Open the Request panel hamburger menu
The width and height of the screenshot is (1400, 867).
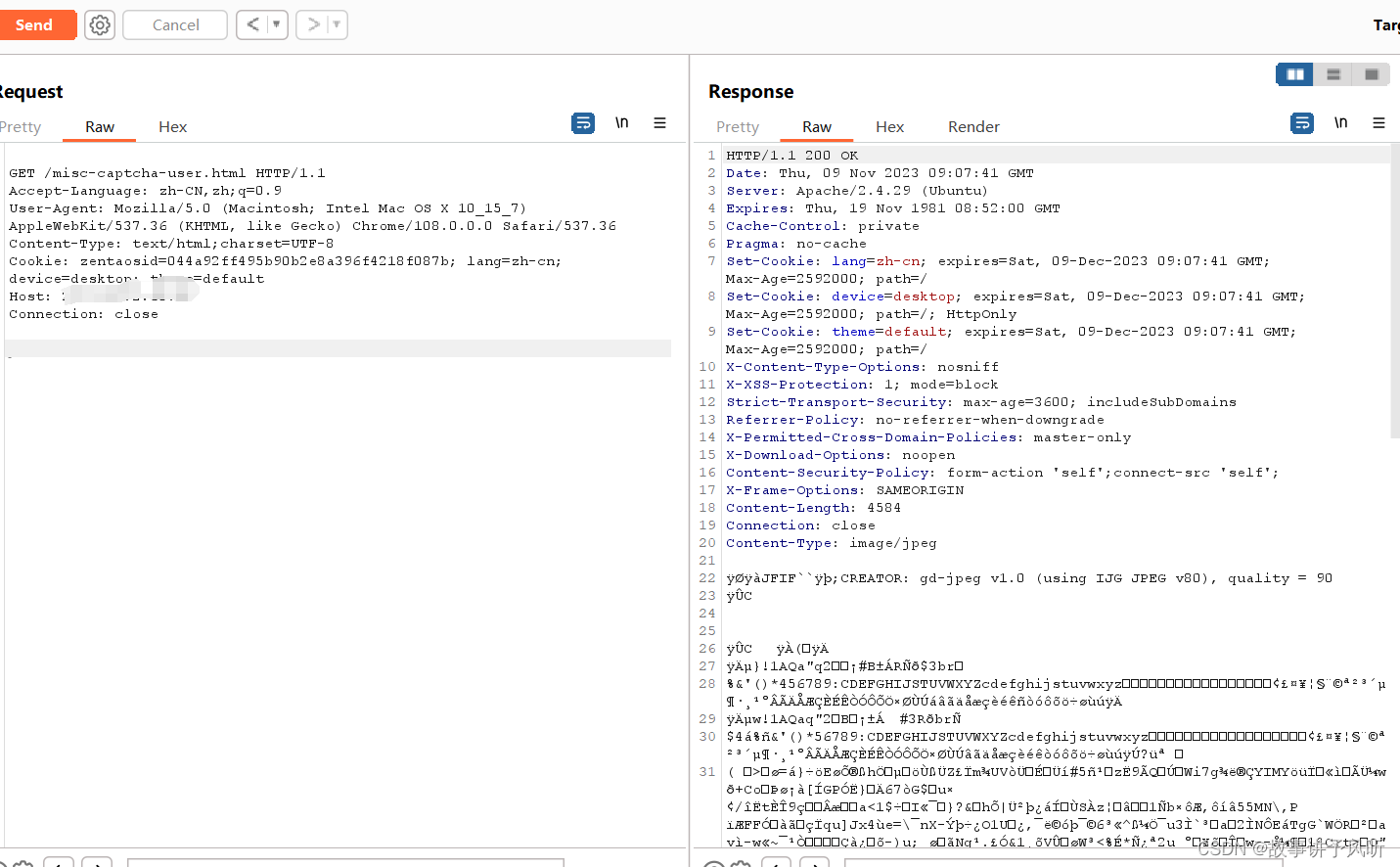660,123
